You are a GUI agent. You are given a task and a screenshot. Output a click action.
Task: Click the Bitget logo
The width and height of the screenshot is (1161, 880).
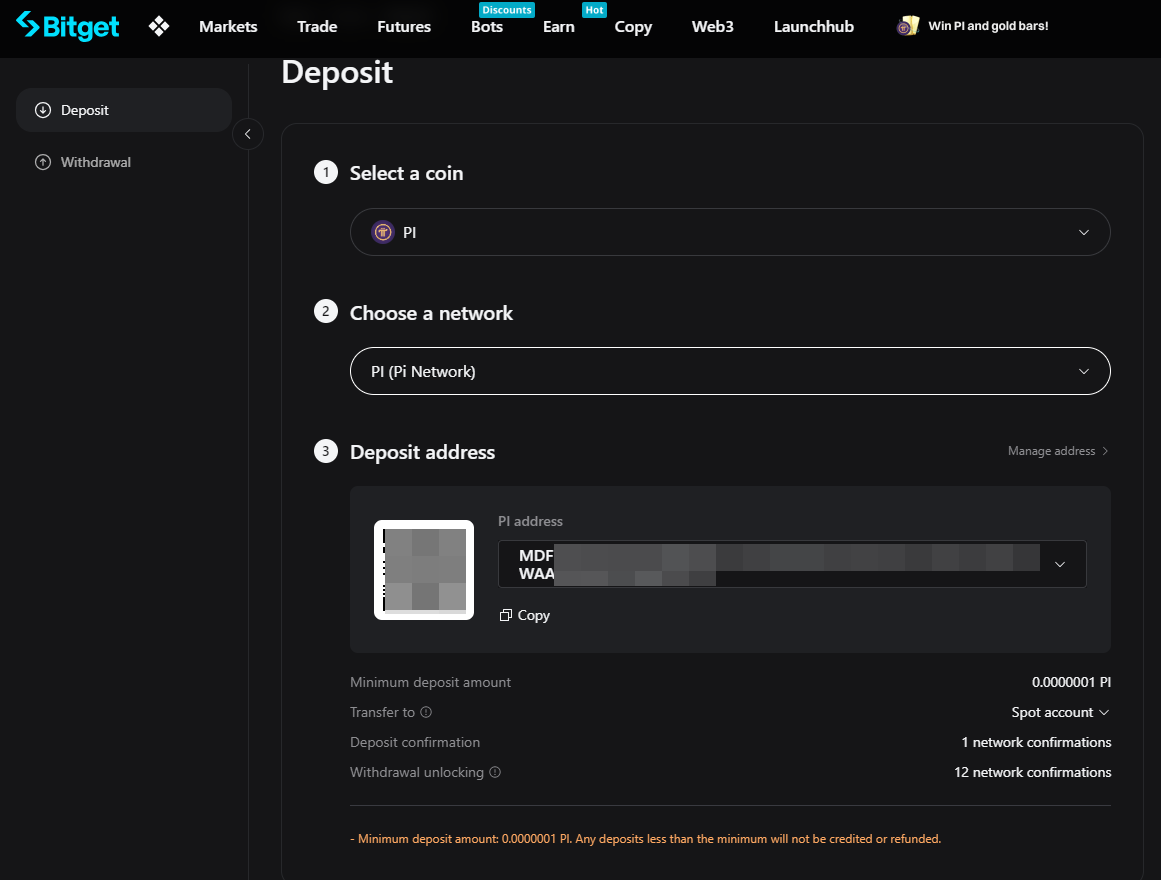[67, 26]
